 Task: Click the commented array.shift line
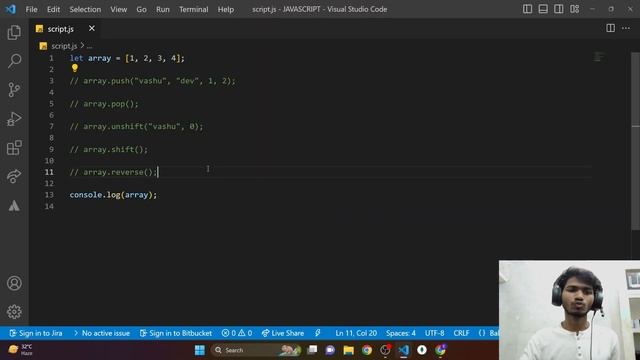tap(109, 149)
